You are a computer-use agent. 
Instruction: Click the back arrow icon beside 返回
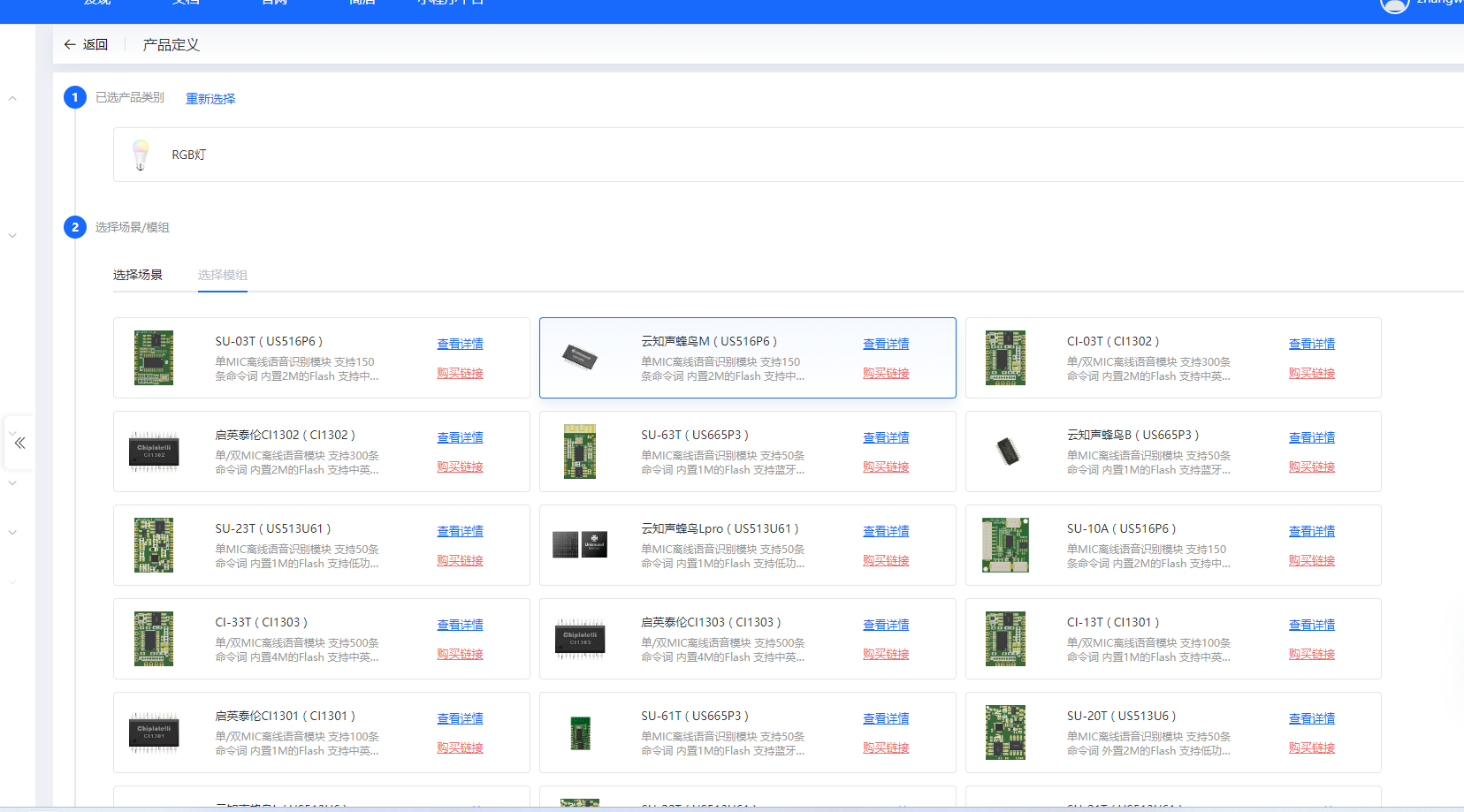pos(70,45)
